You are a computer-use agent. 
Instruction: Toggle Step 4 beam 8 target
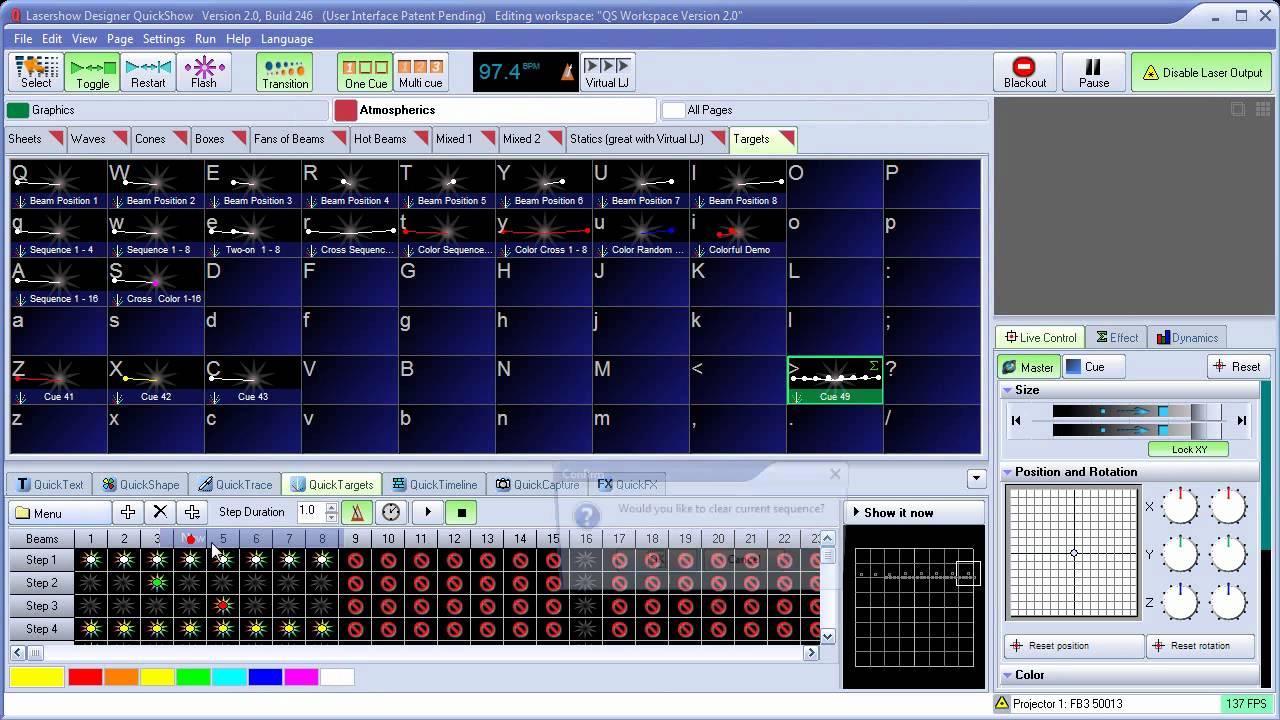(x=322, y=629)
